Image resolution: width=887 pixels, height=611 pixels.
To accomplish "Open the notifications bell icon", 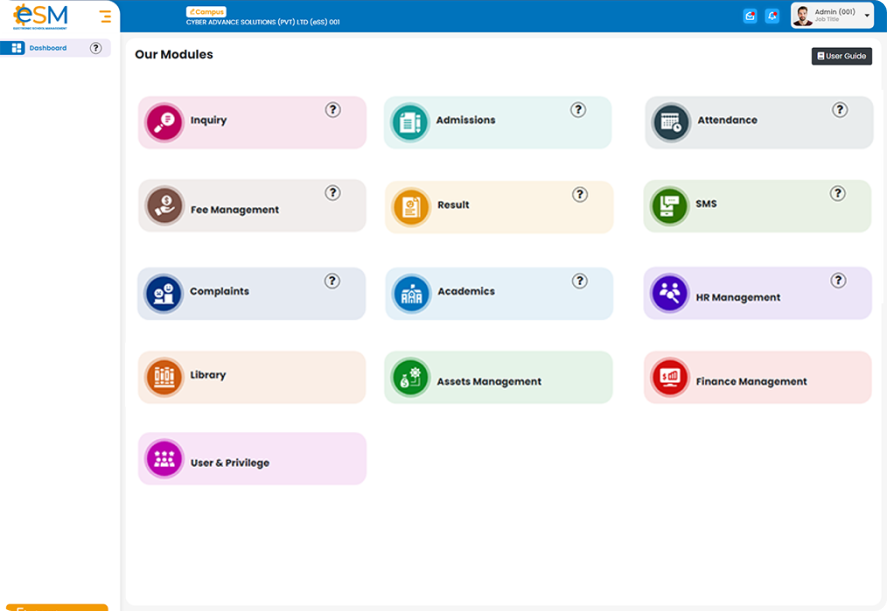I will [772, 16].
